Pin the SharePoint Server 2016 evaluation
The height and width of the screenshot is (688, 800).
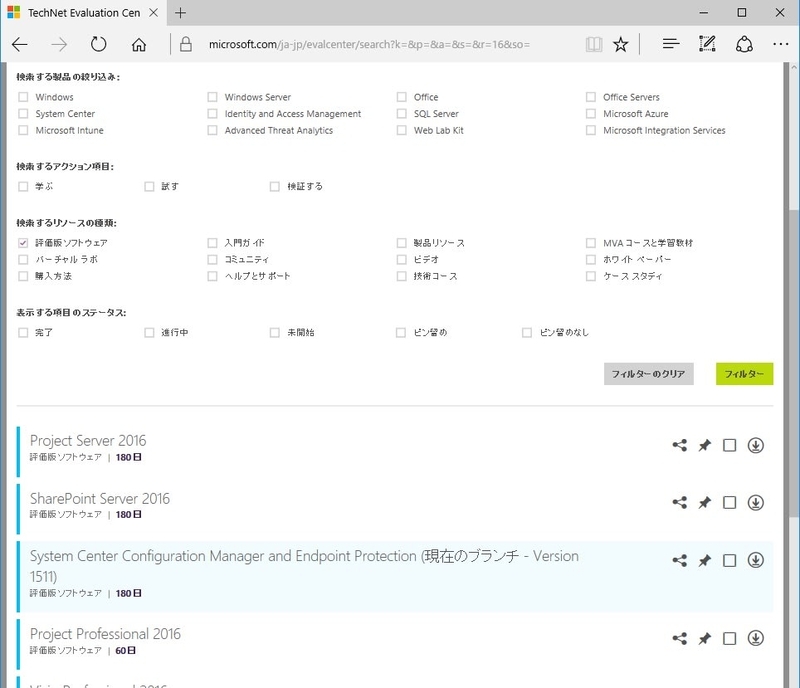705,503
